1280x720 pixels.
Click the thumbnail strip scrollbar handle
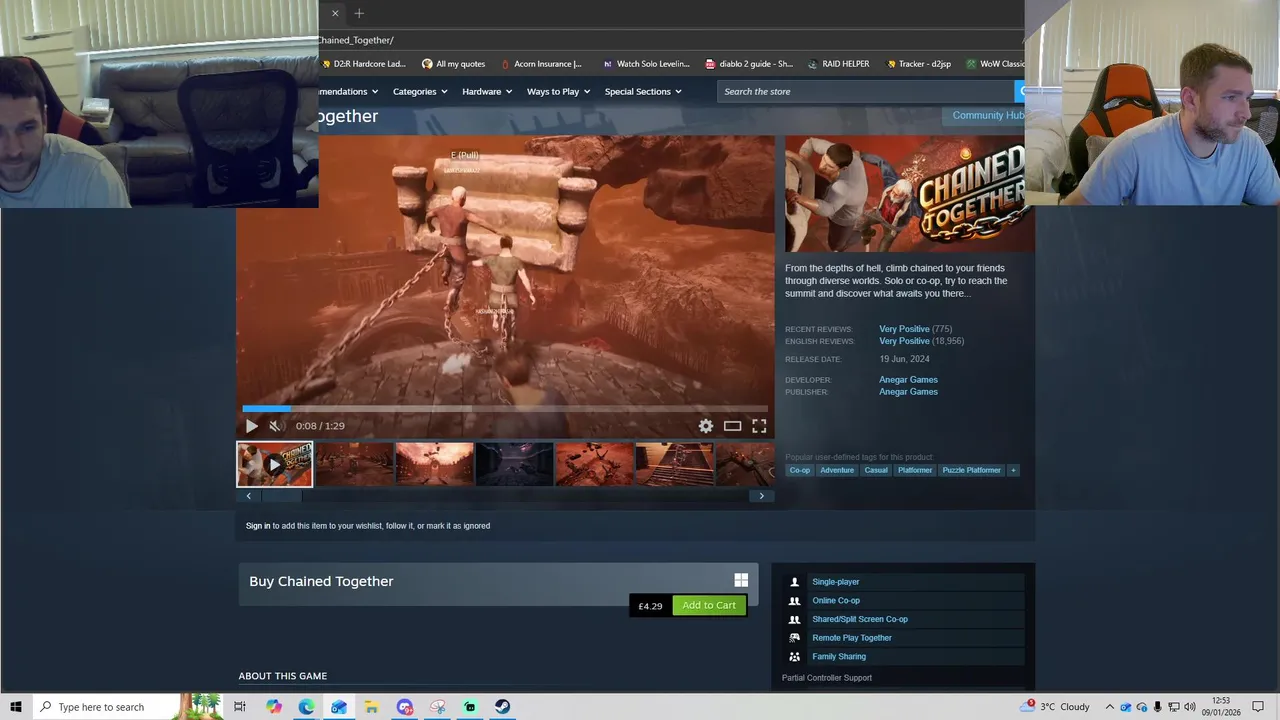[280, 496]
